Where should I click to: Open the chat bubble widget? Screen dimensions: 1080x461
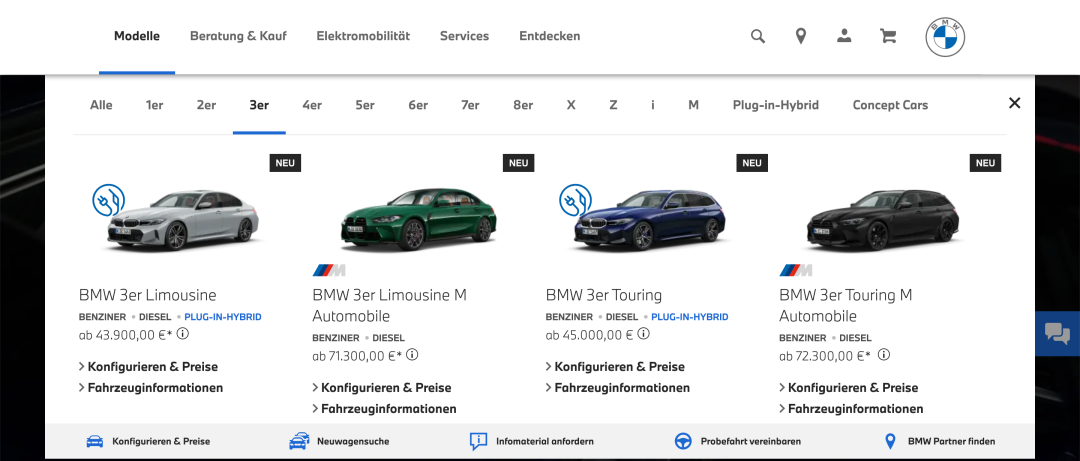click(1057, 333)
